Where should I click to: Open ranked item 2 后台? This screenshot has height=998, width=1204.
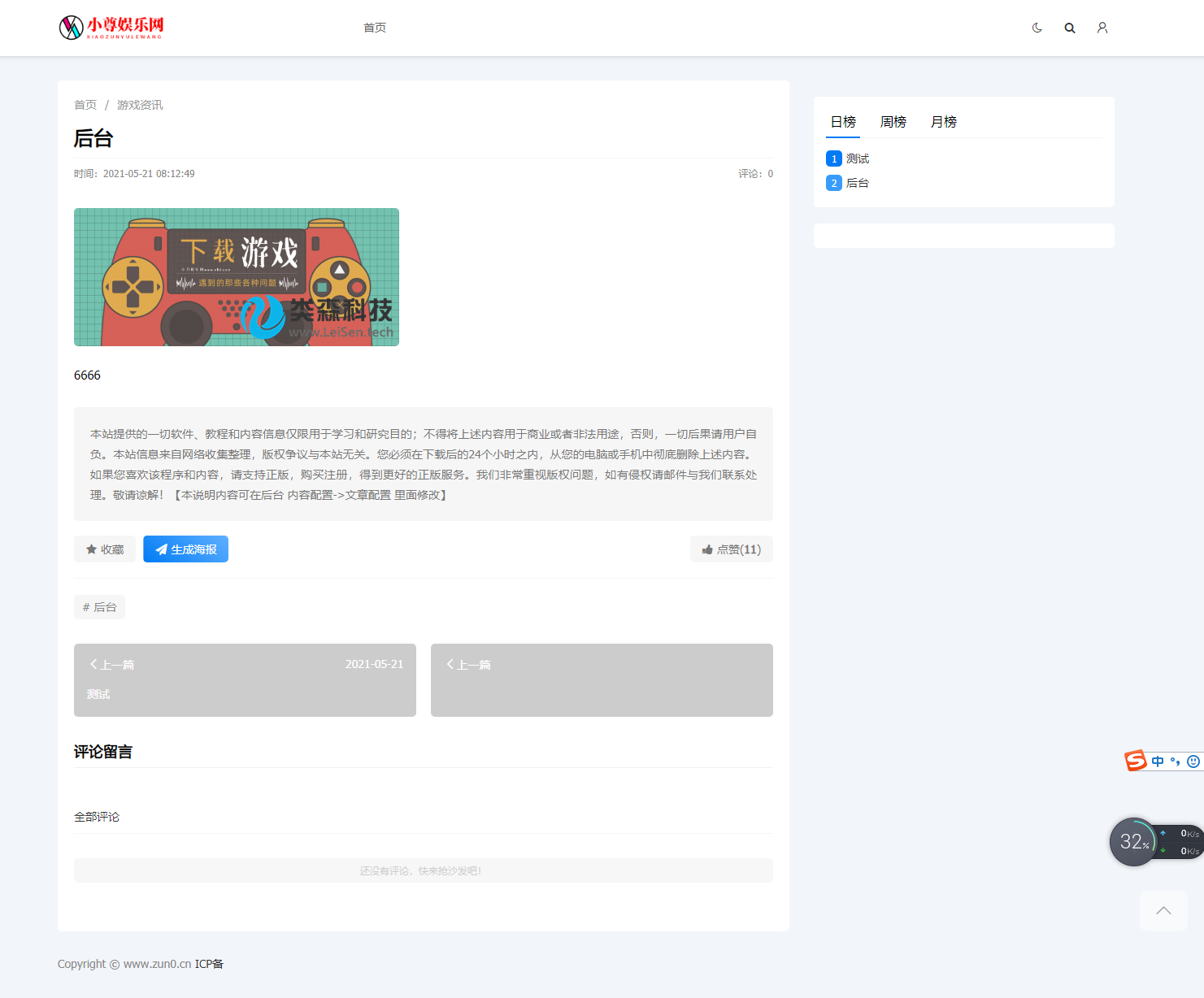(848, 183)
